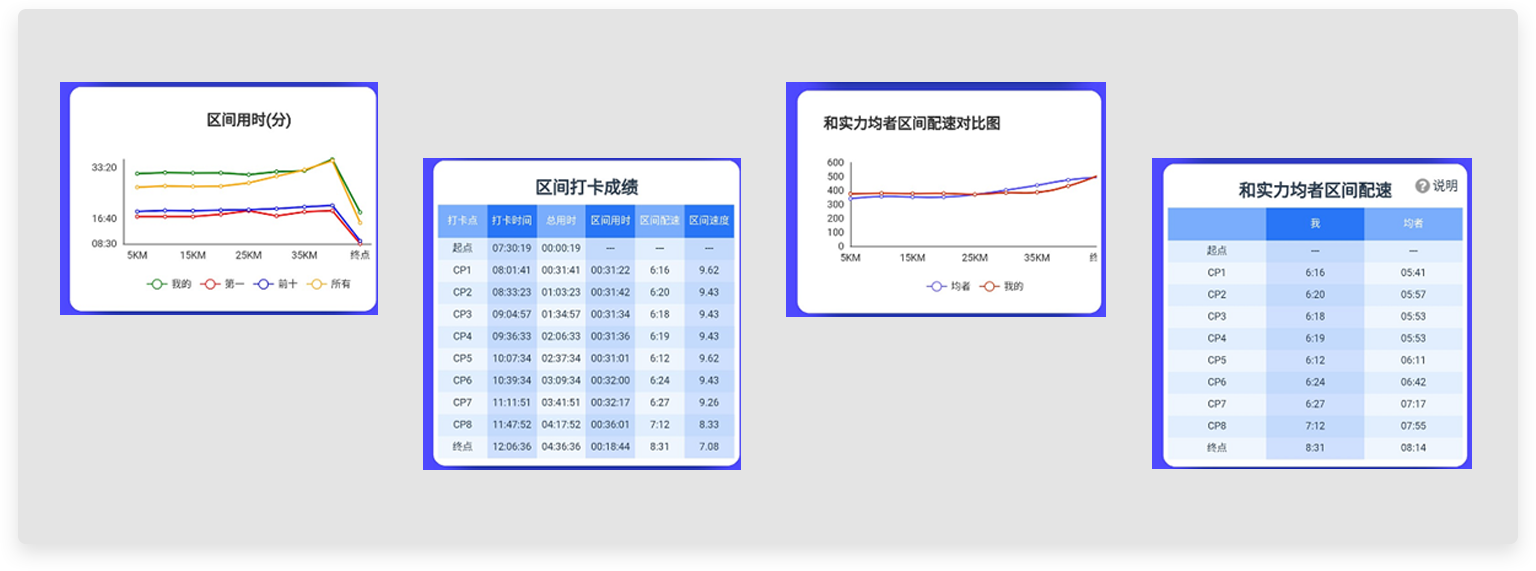Click the 区间速度 column header

point(709,221)
